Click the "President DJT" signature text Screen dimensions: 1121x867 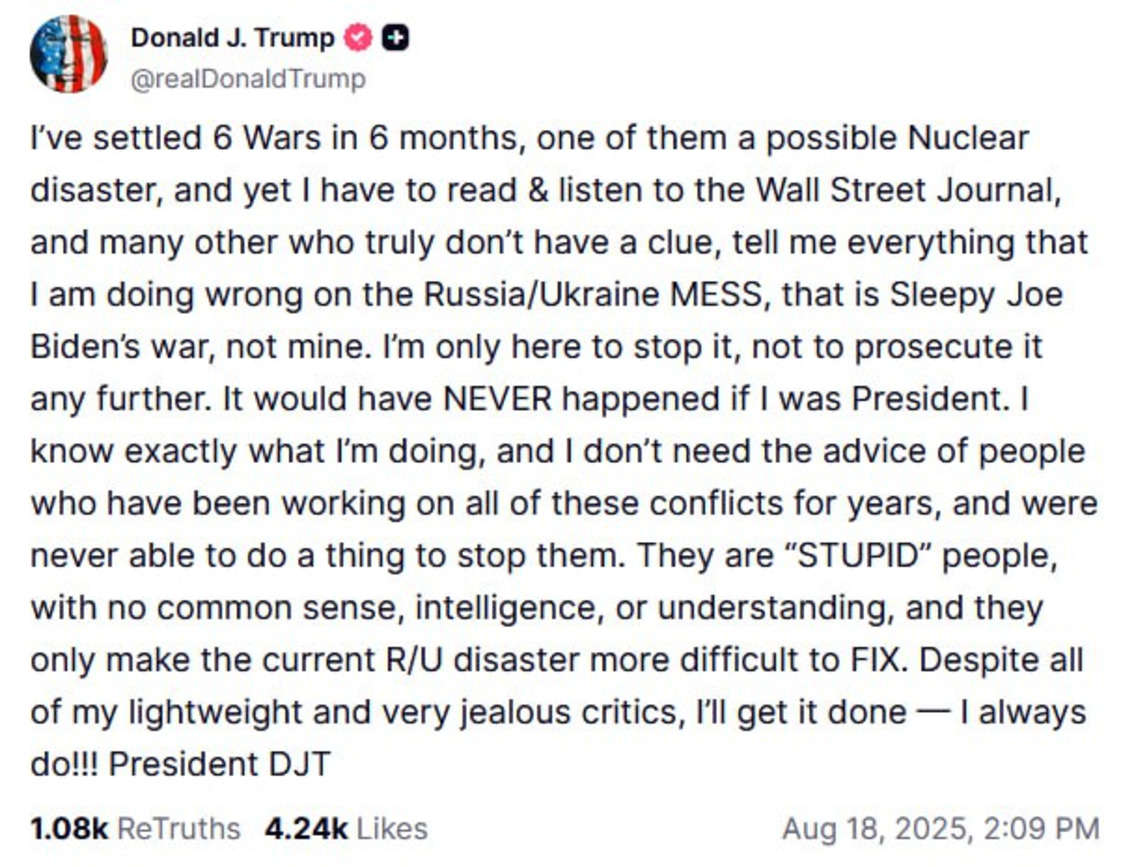pos(219,764)
